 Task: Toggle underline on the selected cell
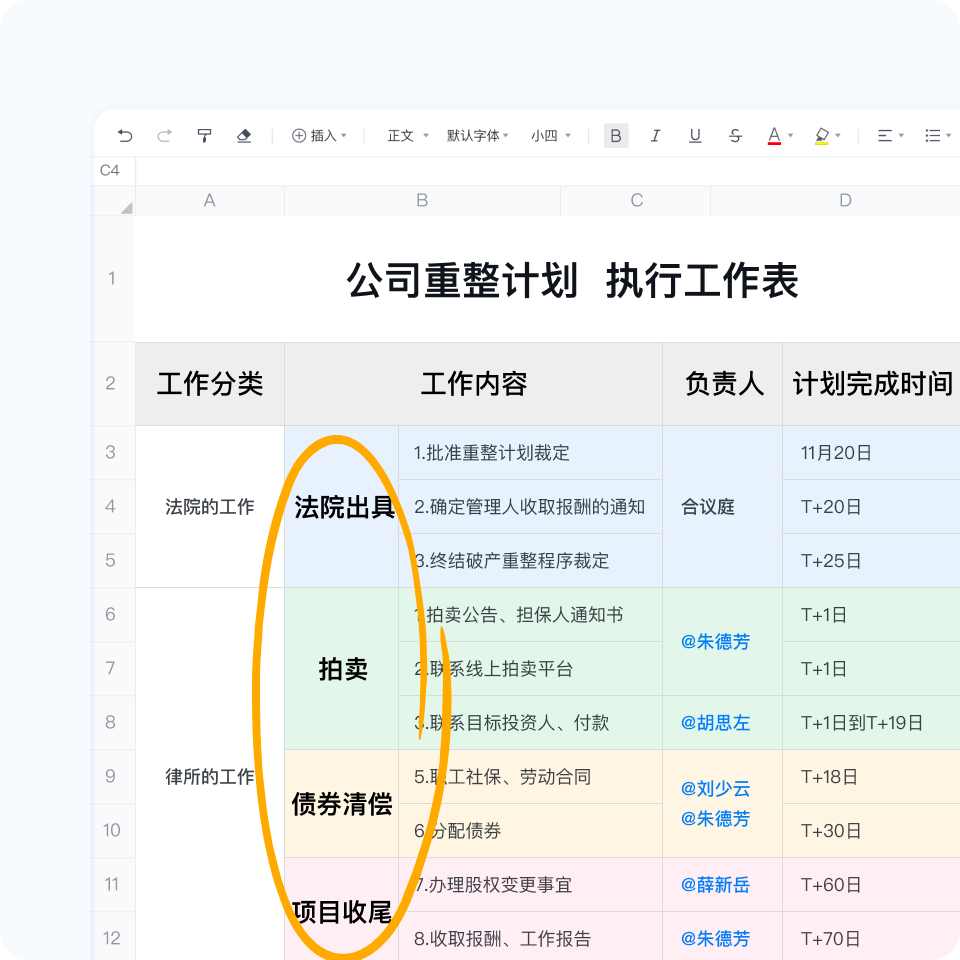click(x=694, y=136)
